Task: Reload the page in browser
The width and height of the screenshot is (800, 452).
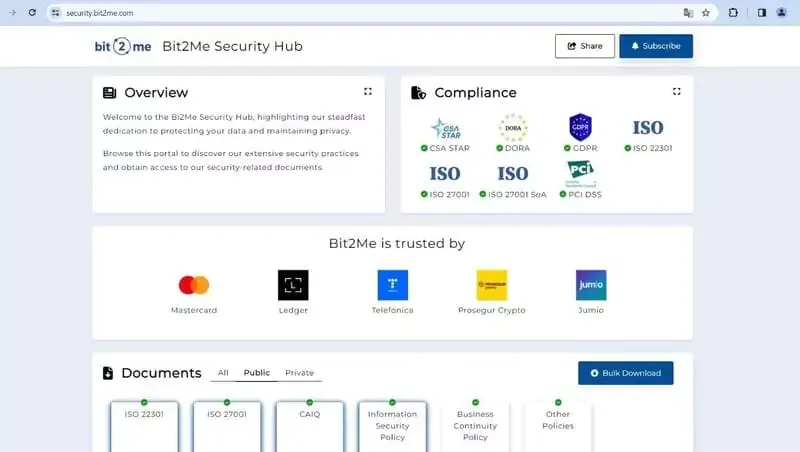Action: click(32, 13)
